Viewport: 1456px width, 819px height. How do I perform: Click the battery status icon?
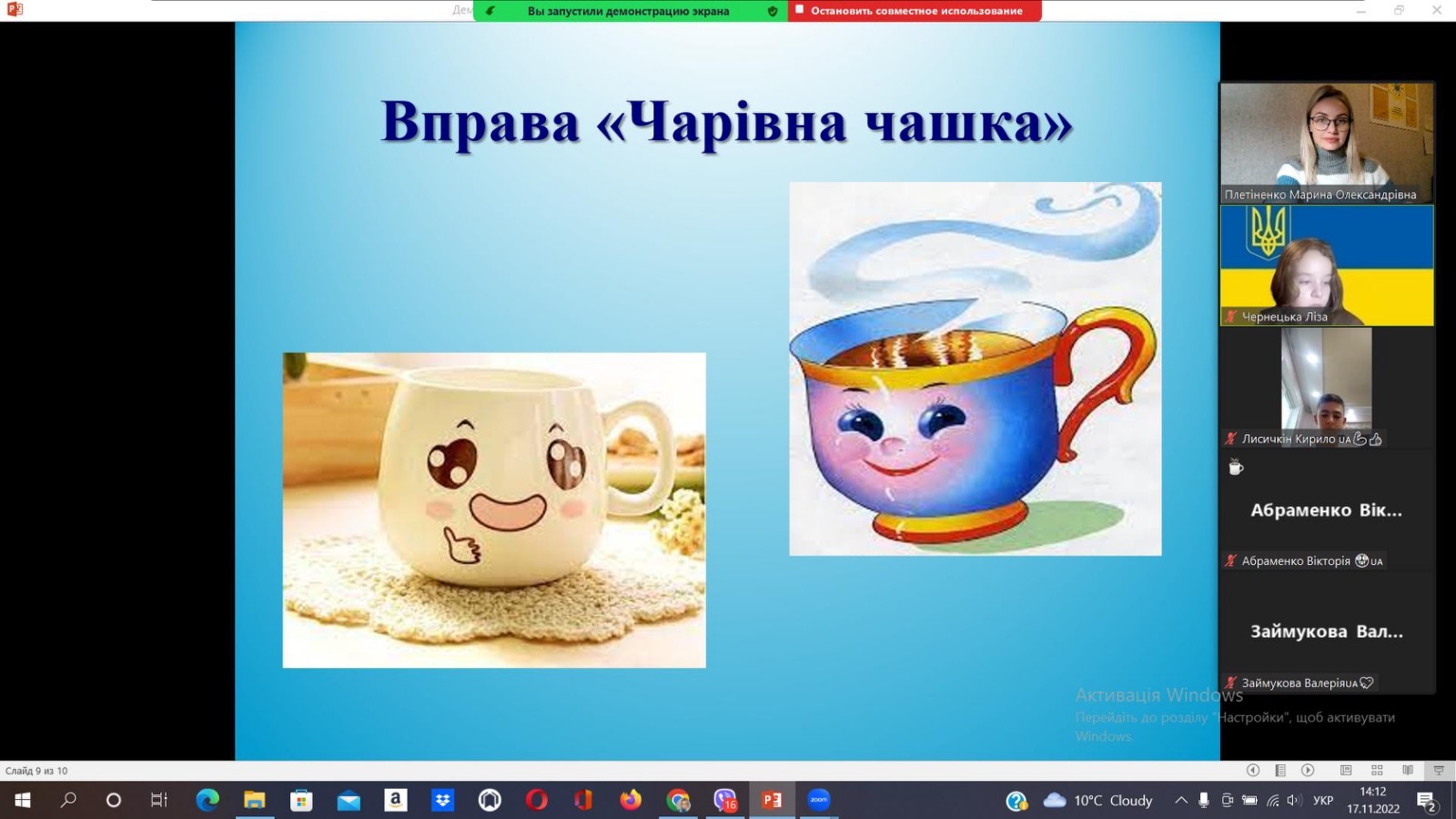click(1250, 801)
